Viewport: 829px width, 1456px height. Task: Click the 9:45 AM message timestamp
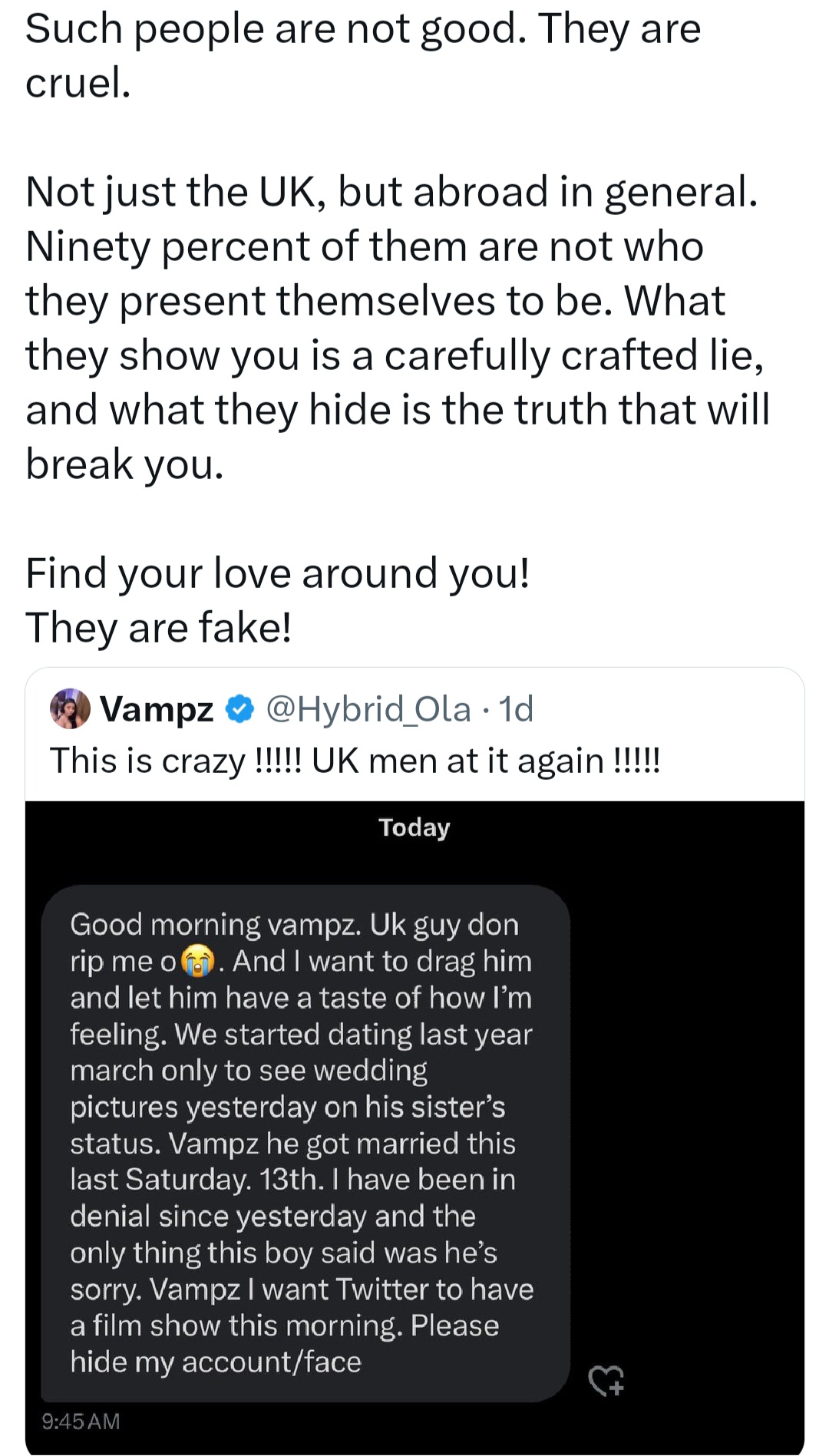point(81,1421)
